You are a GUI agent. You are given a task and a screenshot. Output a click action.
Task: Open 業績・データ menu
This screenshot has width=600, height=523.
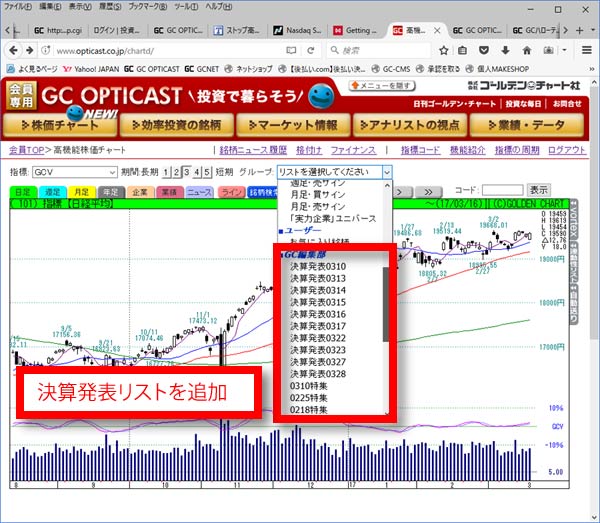pyautogui.click(x=527, y=125)
